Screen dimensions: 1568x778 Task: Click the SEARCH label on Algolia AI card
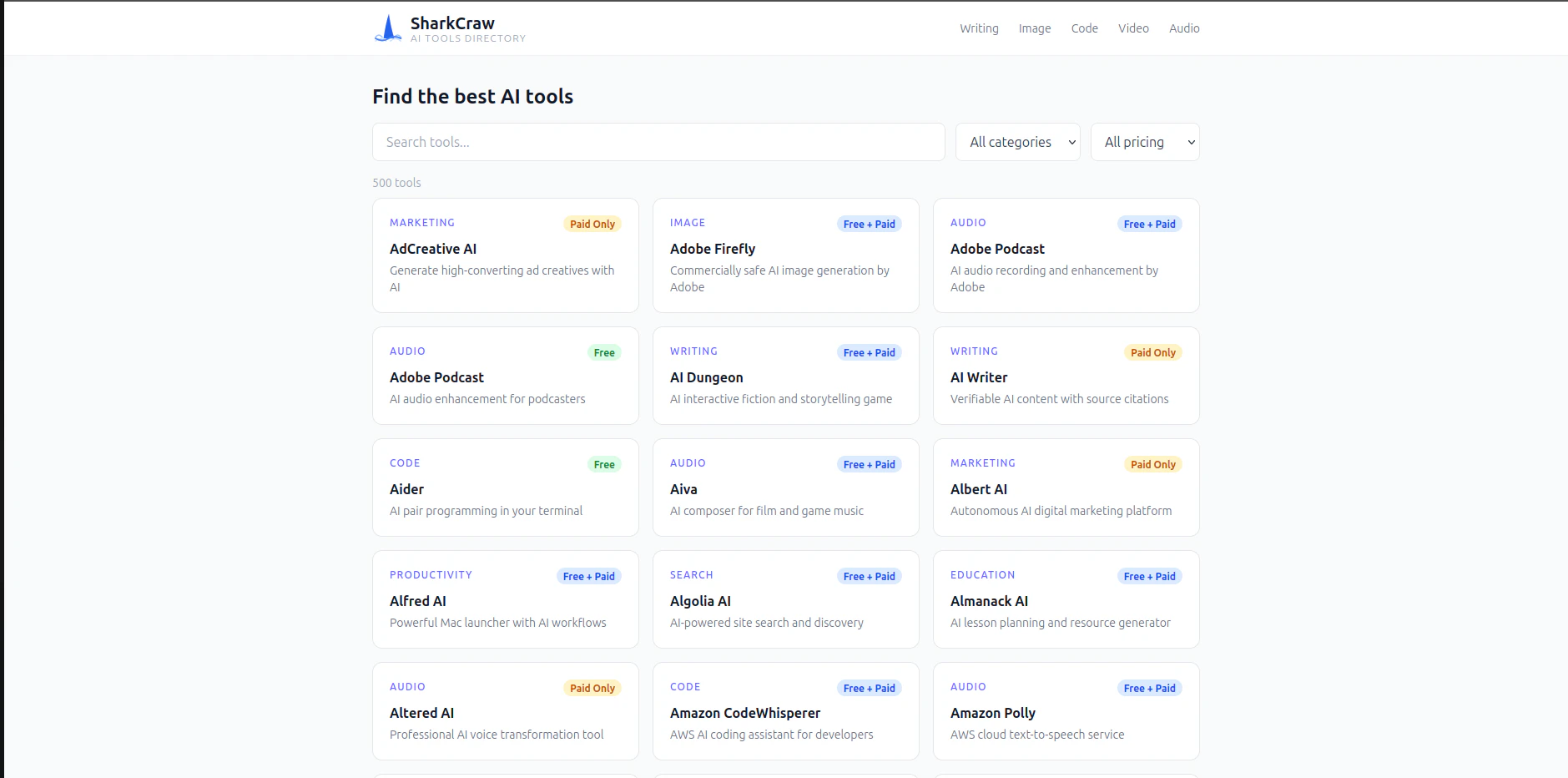[x=692, y=575]
